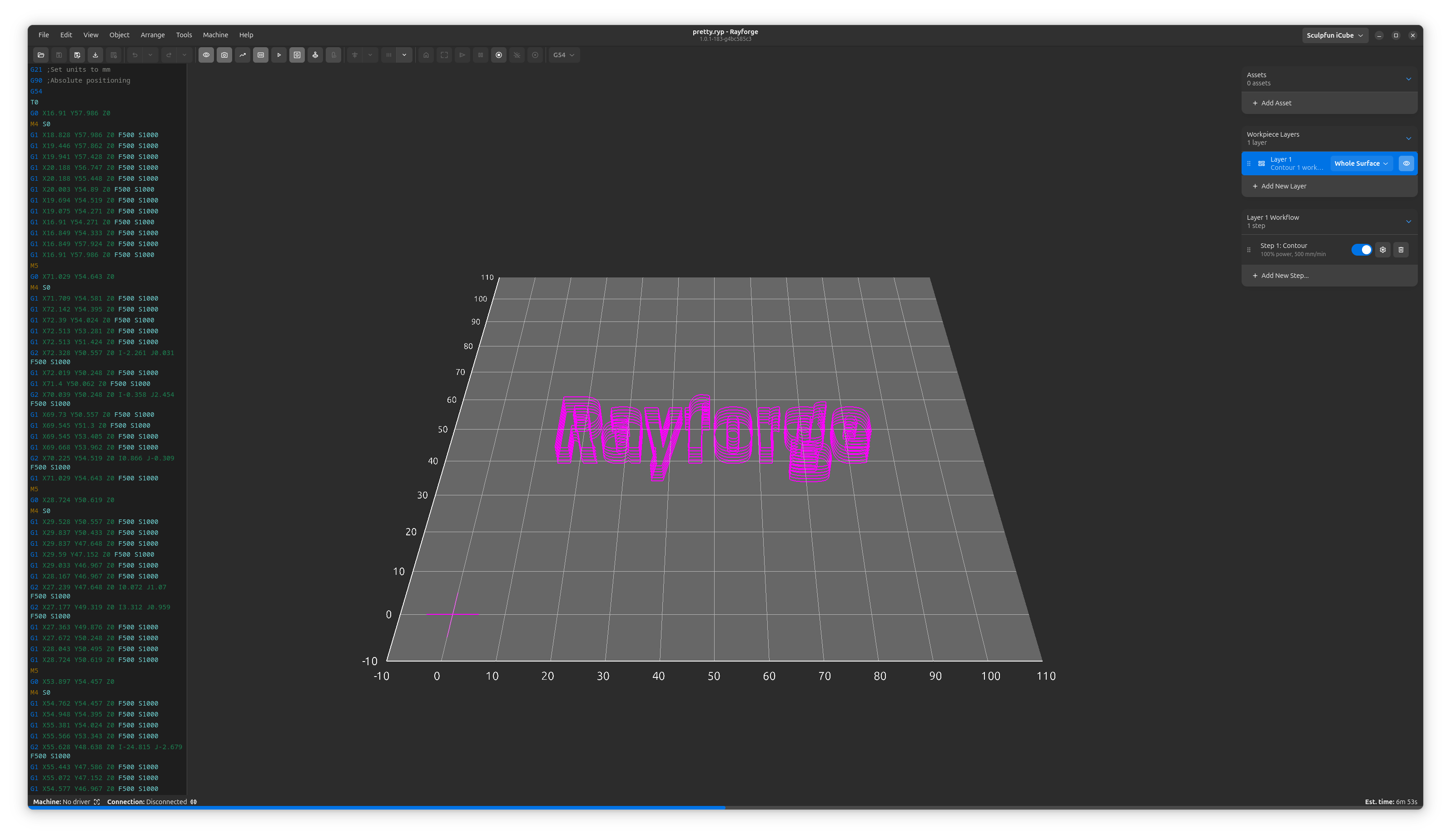This screenshot has width=1451, height=840.
Task: Click the camera snapshot icon in toolbar
Action: pos(224,54)
